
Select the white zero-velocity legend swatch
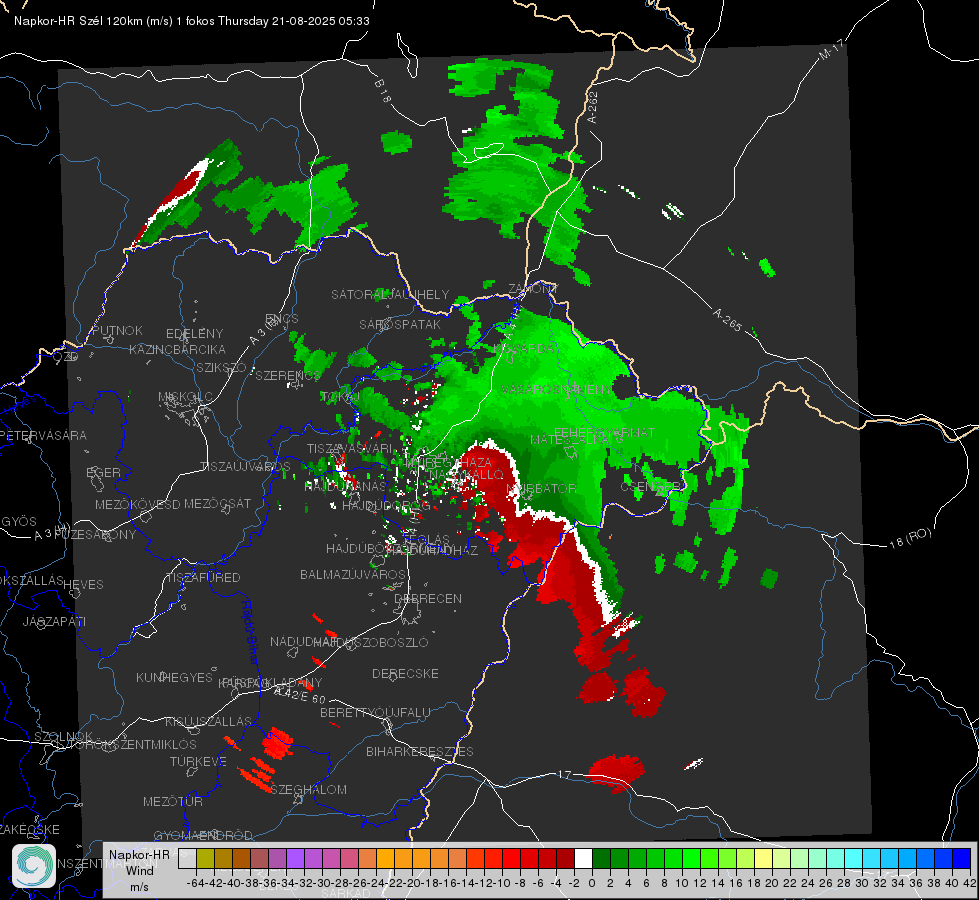point(583,858)
